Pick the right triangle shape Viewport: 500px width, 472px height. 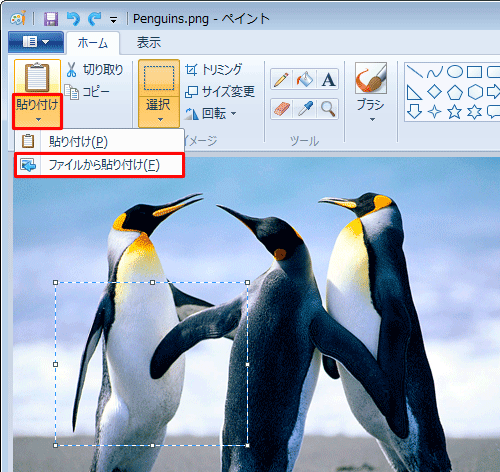click(x=414, y=92)
